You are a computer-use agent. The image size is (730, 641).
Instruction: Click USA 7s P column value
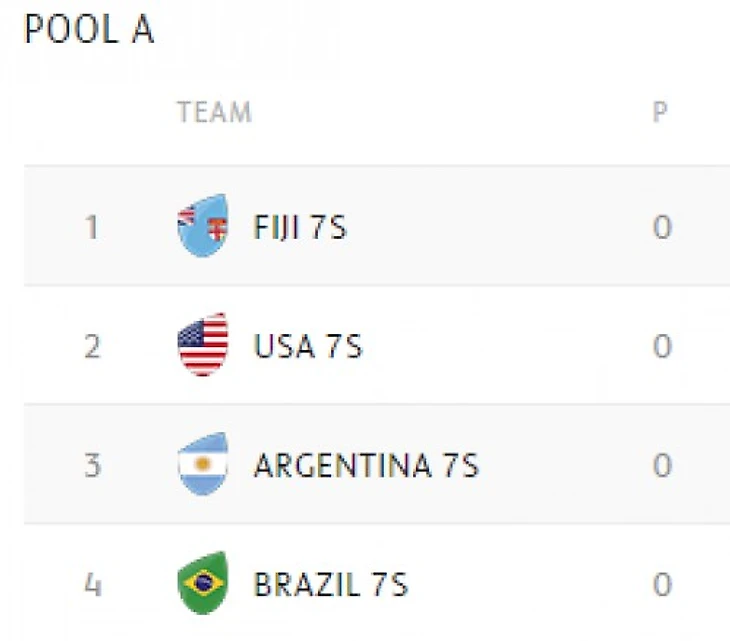661,347
